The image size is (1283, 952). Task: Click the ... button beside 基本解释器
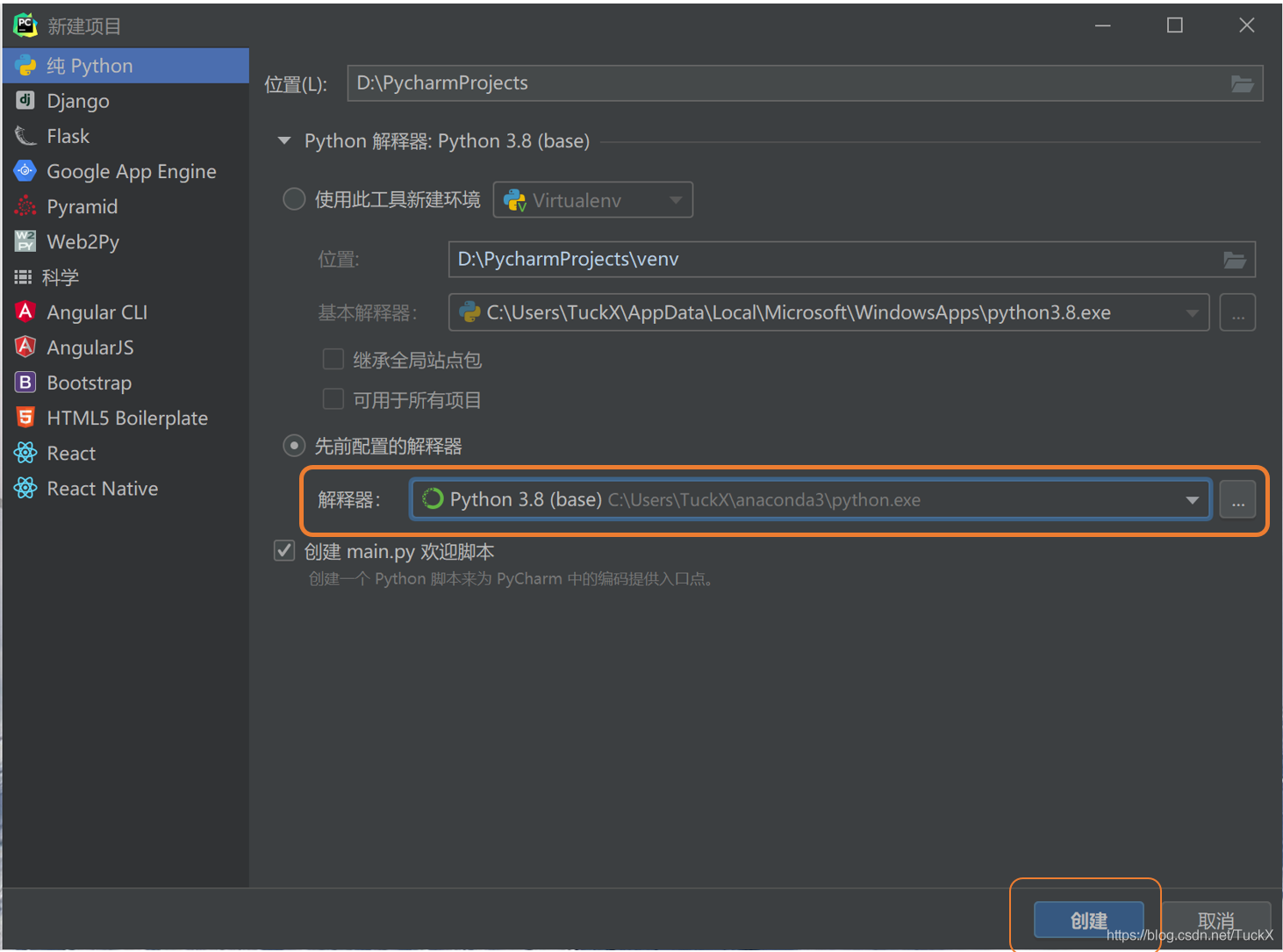click(1237, 312)
